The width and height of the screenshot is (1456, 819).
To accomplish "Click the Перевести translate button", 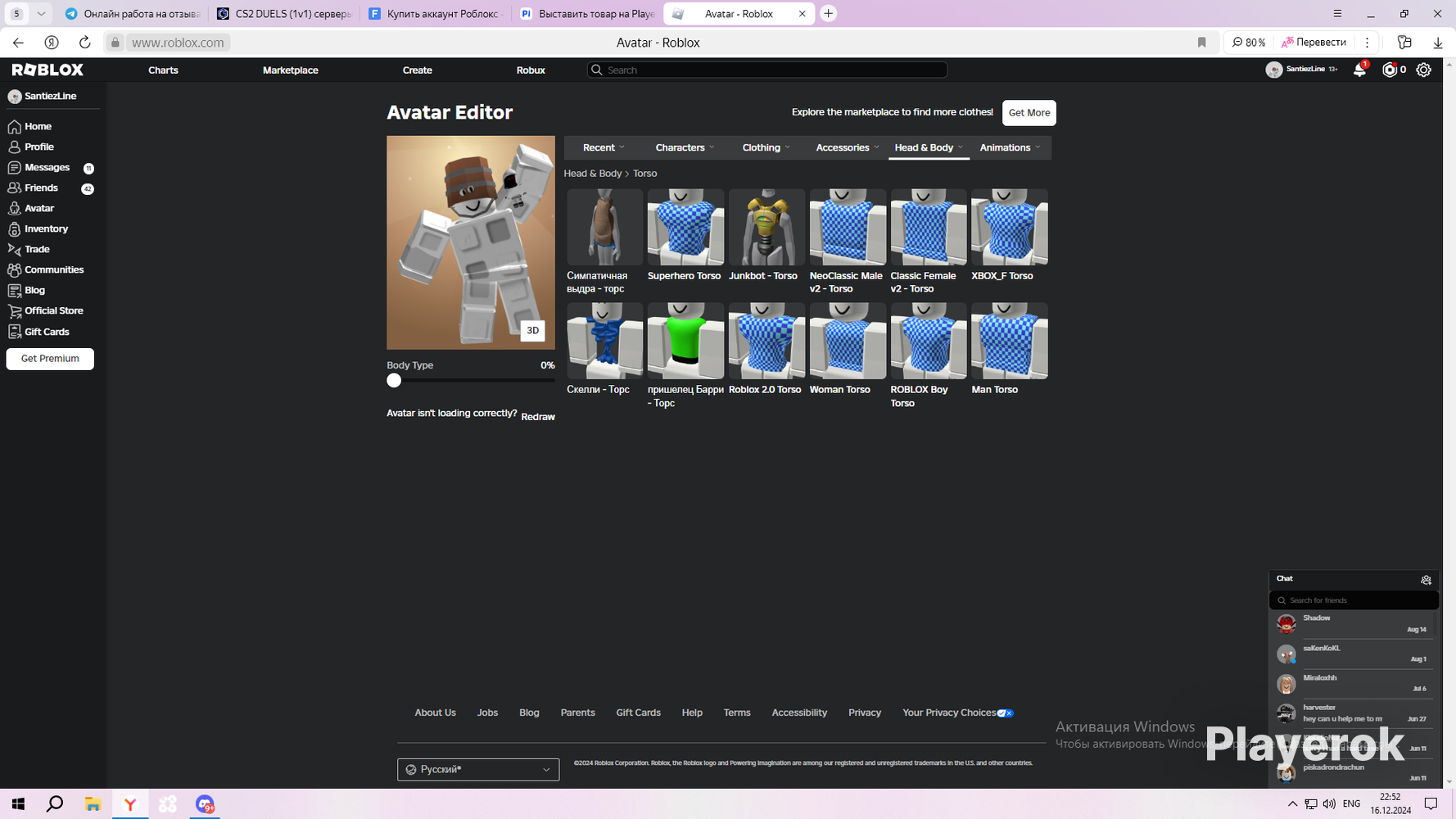I will tap(1314, 43).
